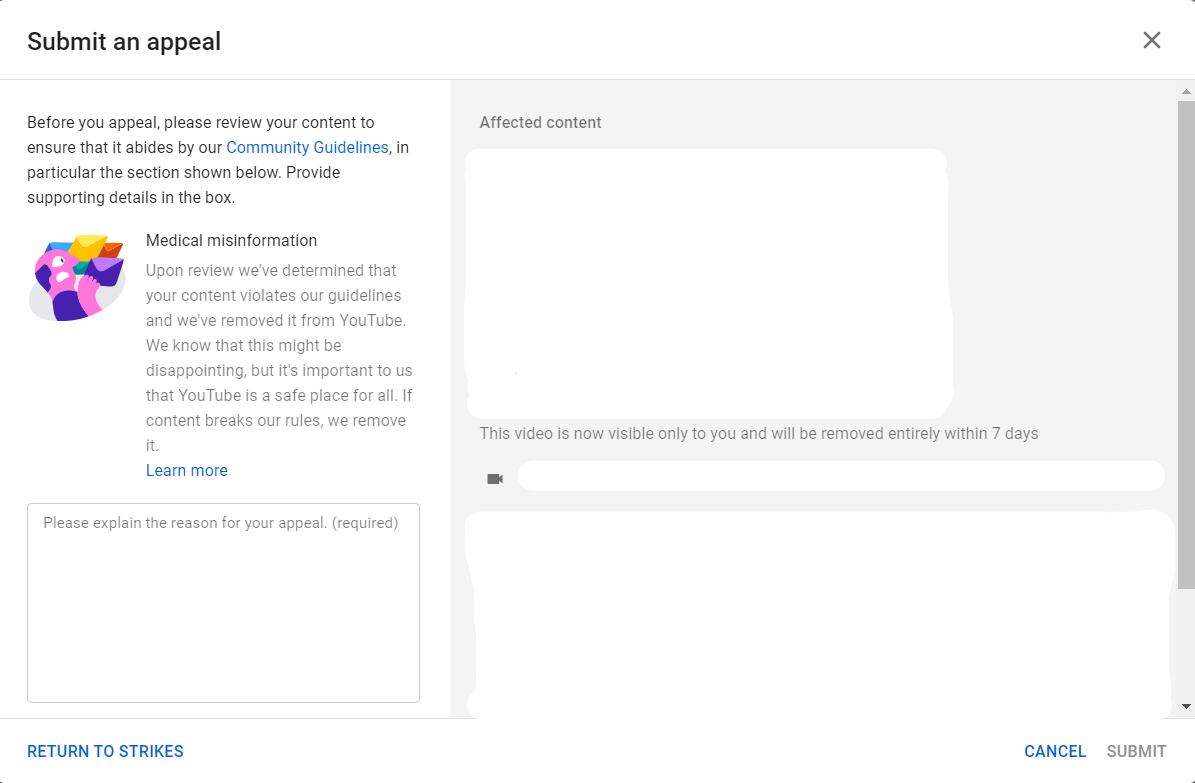The width and height of the screenshot is (1195, 783).
Task: Click the scrollbar down arrow
Action: pyautogui.click(x=1186, y=706)
